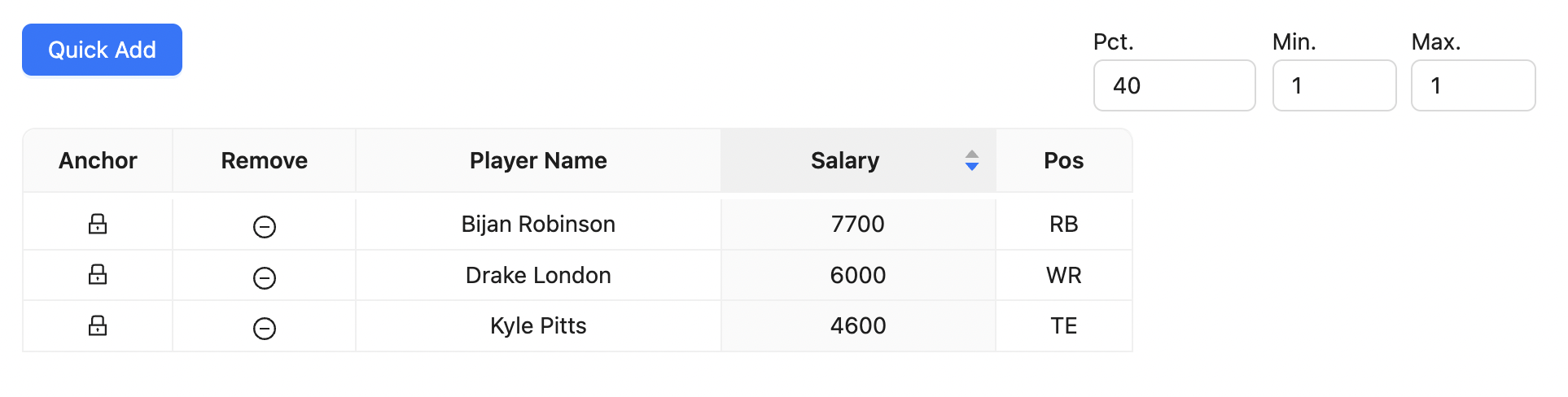The height and width of the screenshot is (397, 1568).
Task: Anchor Drake London with lock icon
Action: pyautogui.click(x=98, y=274)
